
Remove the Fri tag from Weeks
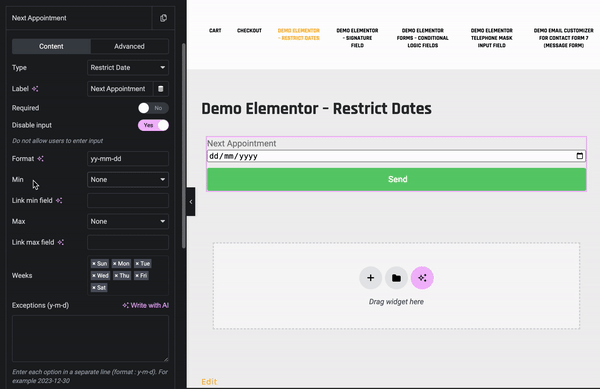pos(137,275)
